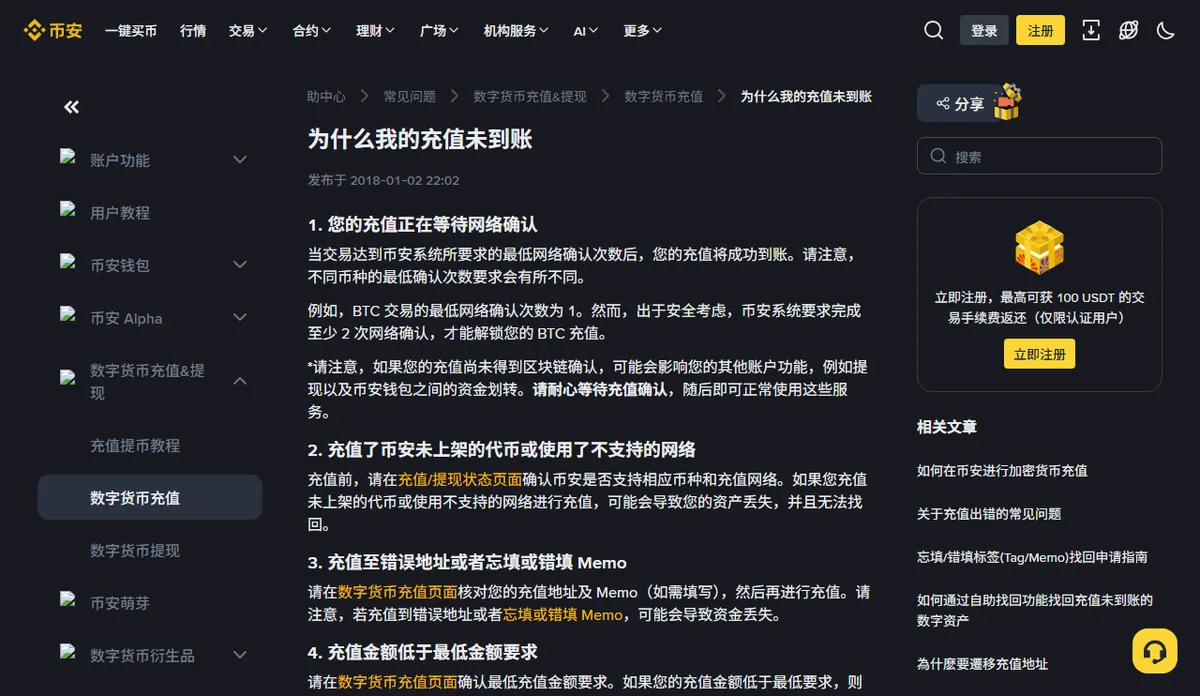Open the AI dropdown menu
Screen dimensions: 1200x696
(x=586, y=31)
